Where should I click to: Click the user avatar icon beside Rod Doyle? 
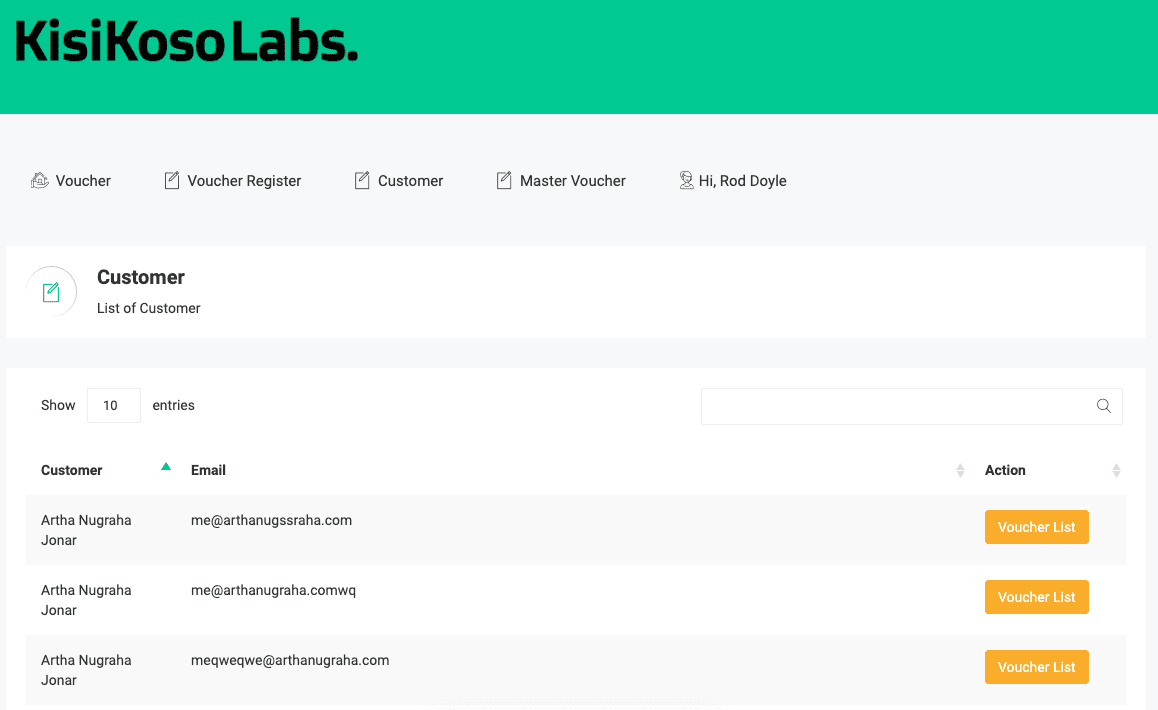tap(686, 181)
